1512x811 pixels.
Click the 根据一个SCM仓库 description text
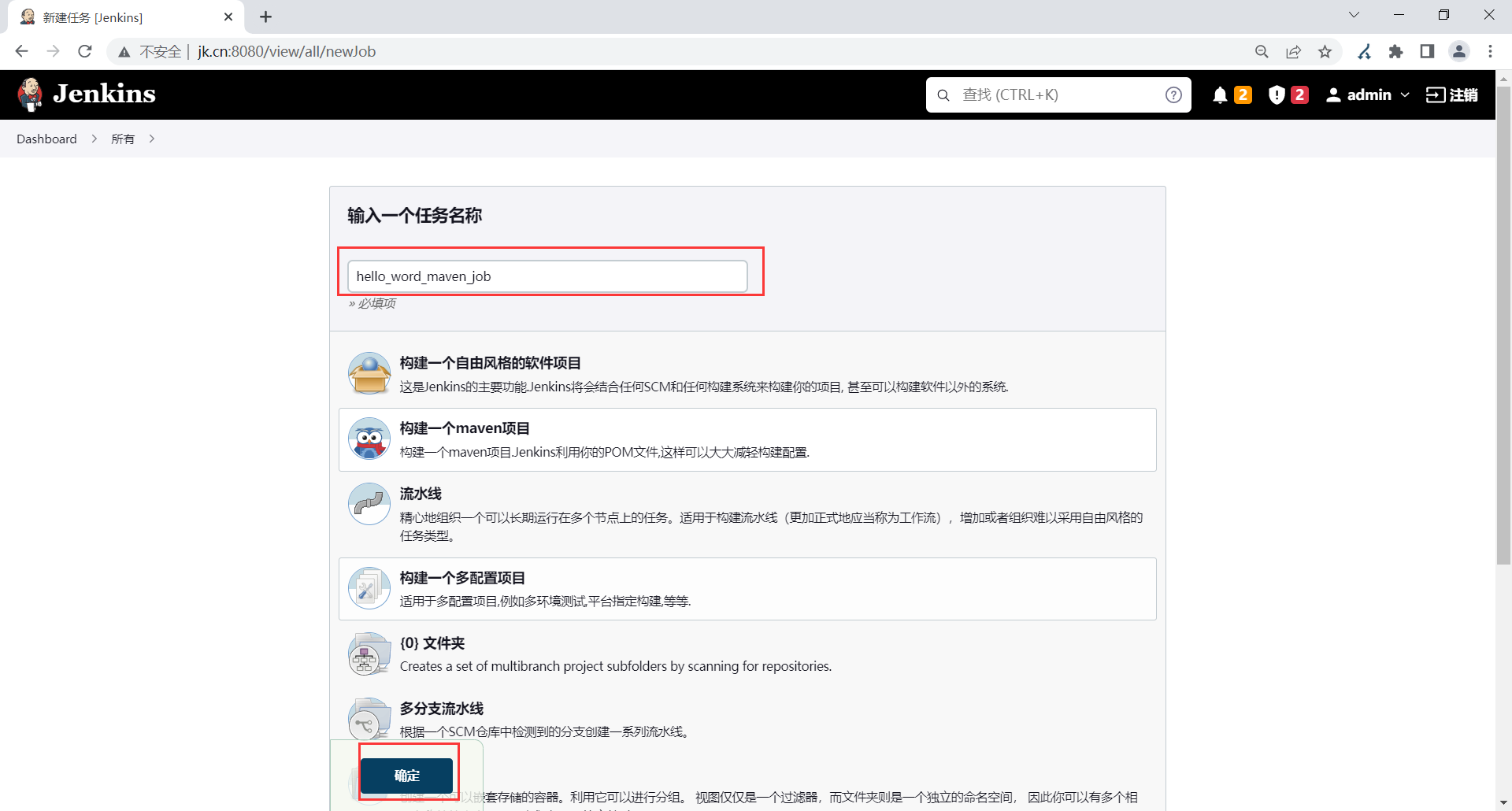click(x=546, y=731)
